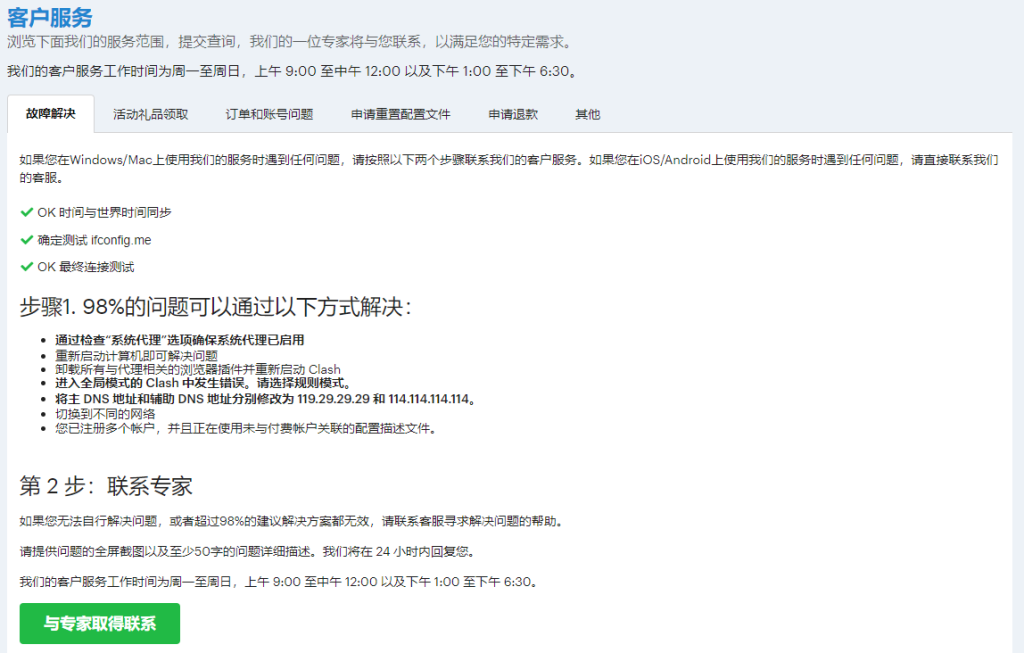The width and height of the screenshot is (1024, 653).
Task: Open the 故障解决 tab
Action: coord(50,114)
